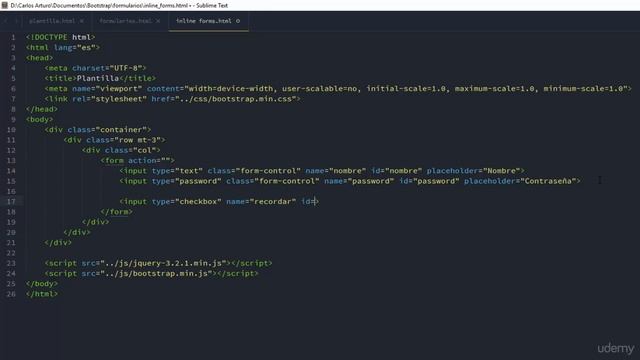The image size is (640, 360).
Task: Click the user-scalable=no value text
Action: pos(319,88)
